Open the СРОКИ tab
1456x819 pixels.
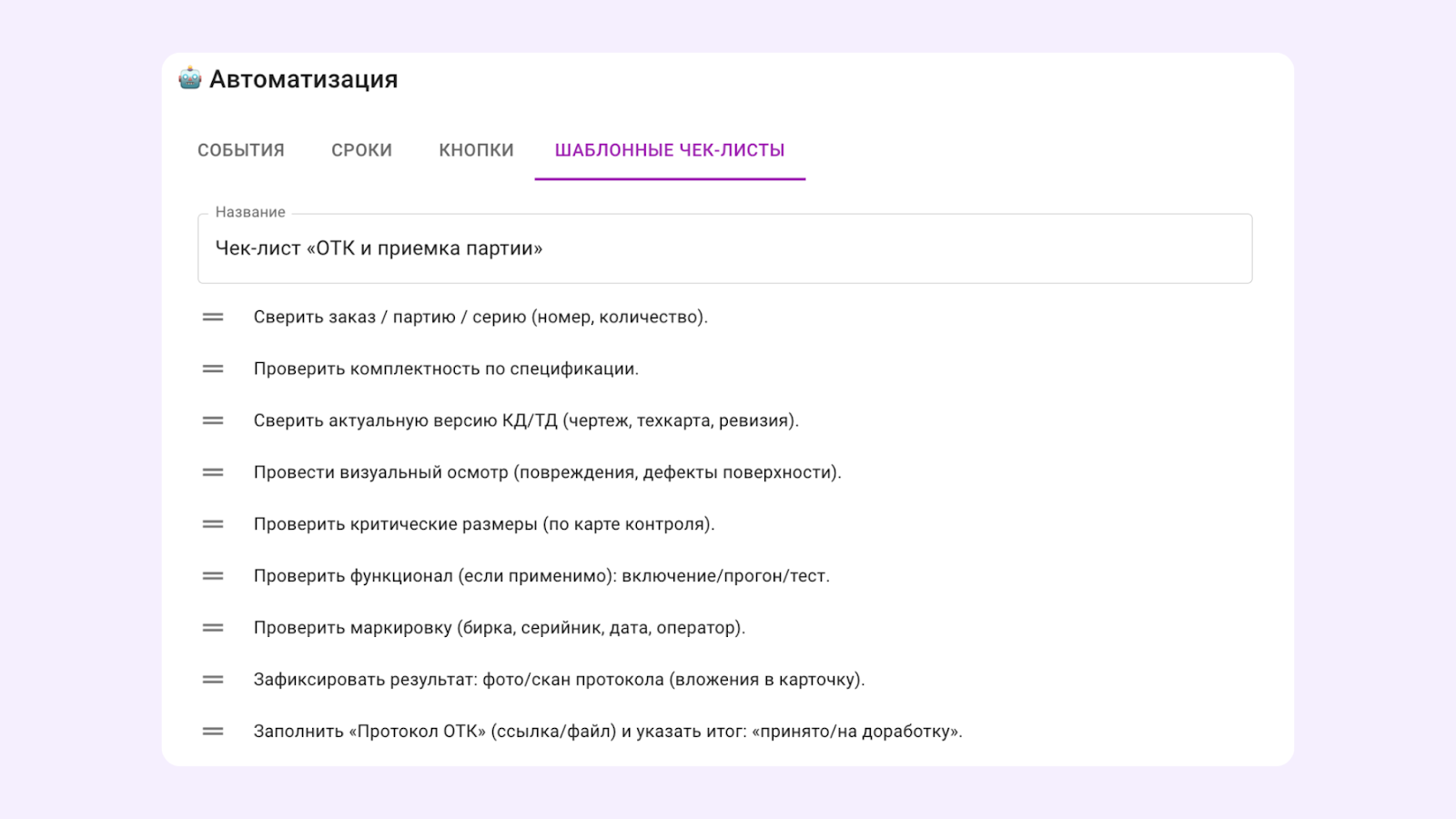361,150
